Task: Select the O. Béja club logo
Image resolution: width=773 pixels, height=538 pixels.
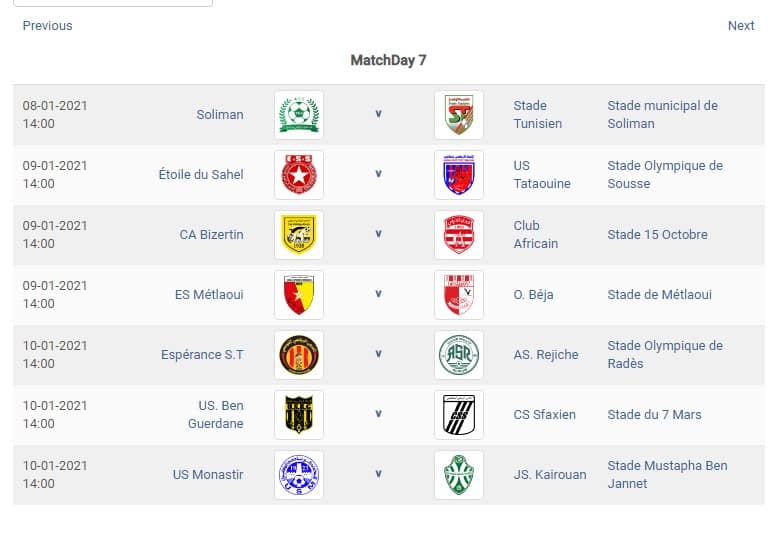Action: pyautogui.click(x=459, y=294)
